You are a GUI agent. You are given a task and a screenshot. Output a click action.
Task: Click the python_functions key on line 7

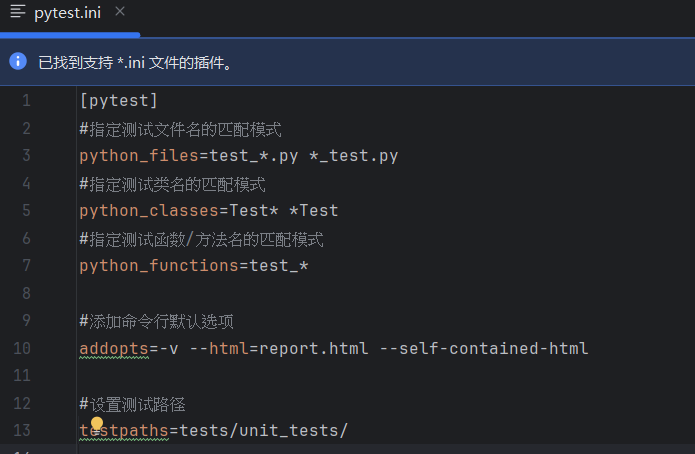159,266
